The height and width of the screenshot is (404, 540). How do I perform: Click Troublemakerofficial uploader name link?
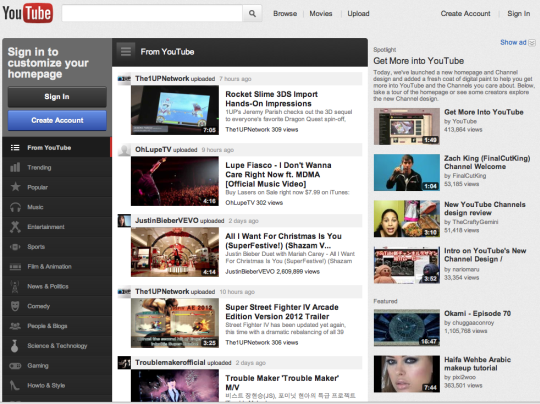pyautogui.click(x=170, y=363)
